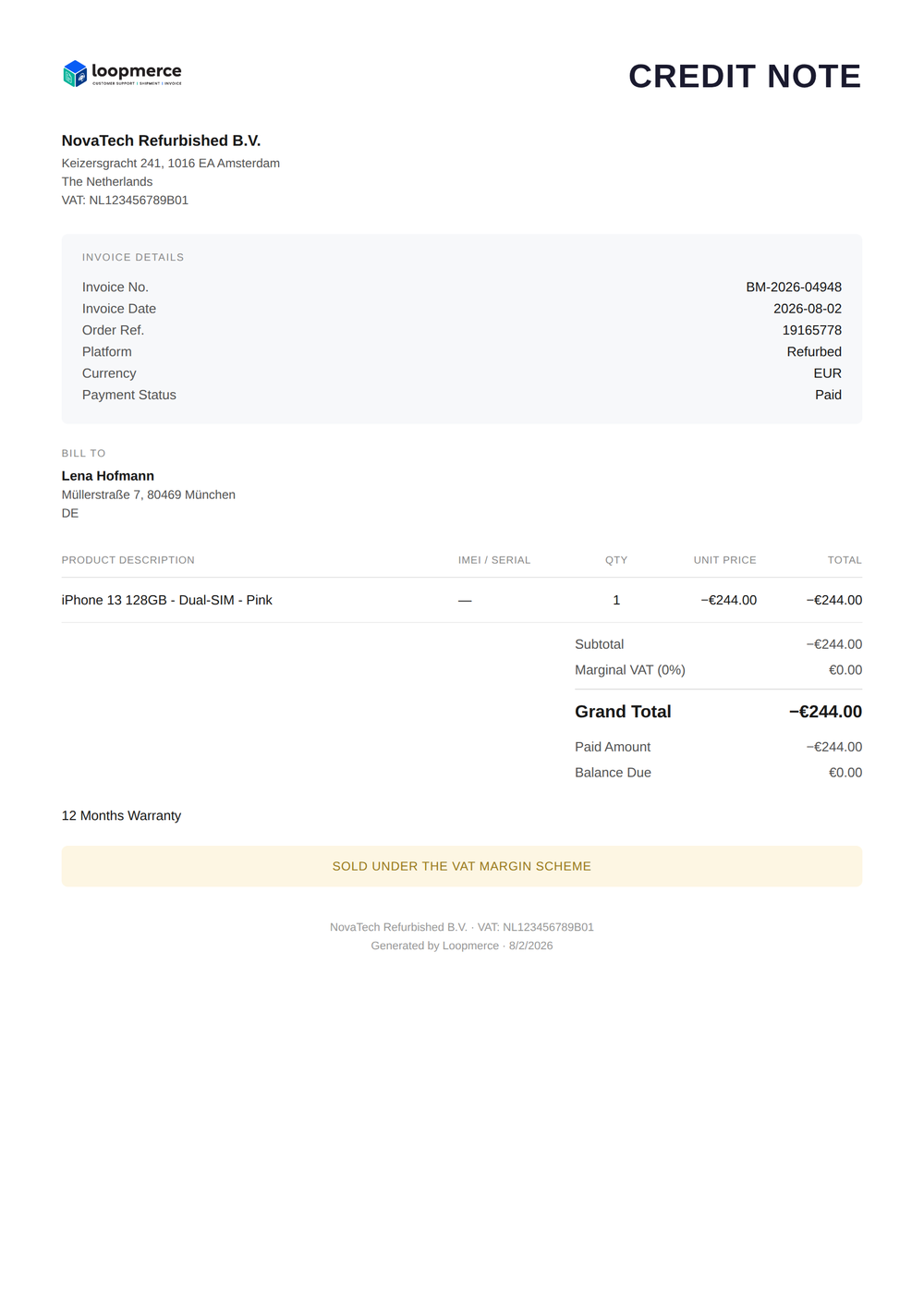Select the iPhone 13 128GB Dual-SIM Pink item
Image resolution: width=924 pixels, height=1294 pixels.
click(x=167, y=601)
